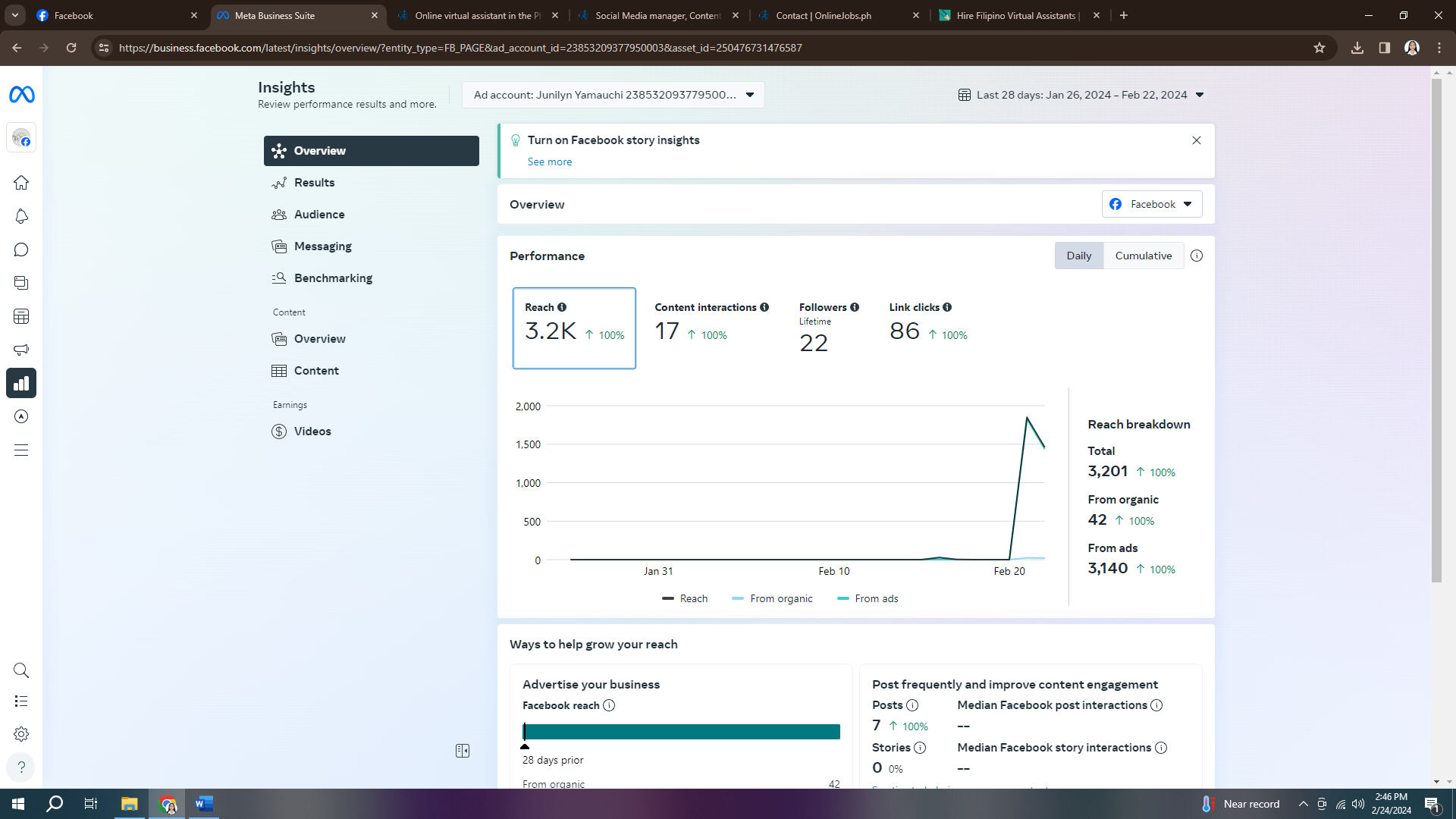Dismiss the story insights banner
Viewport: 1456px width, 819px height.
[x=1197, y=140]
